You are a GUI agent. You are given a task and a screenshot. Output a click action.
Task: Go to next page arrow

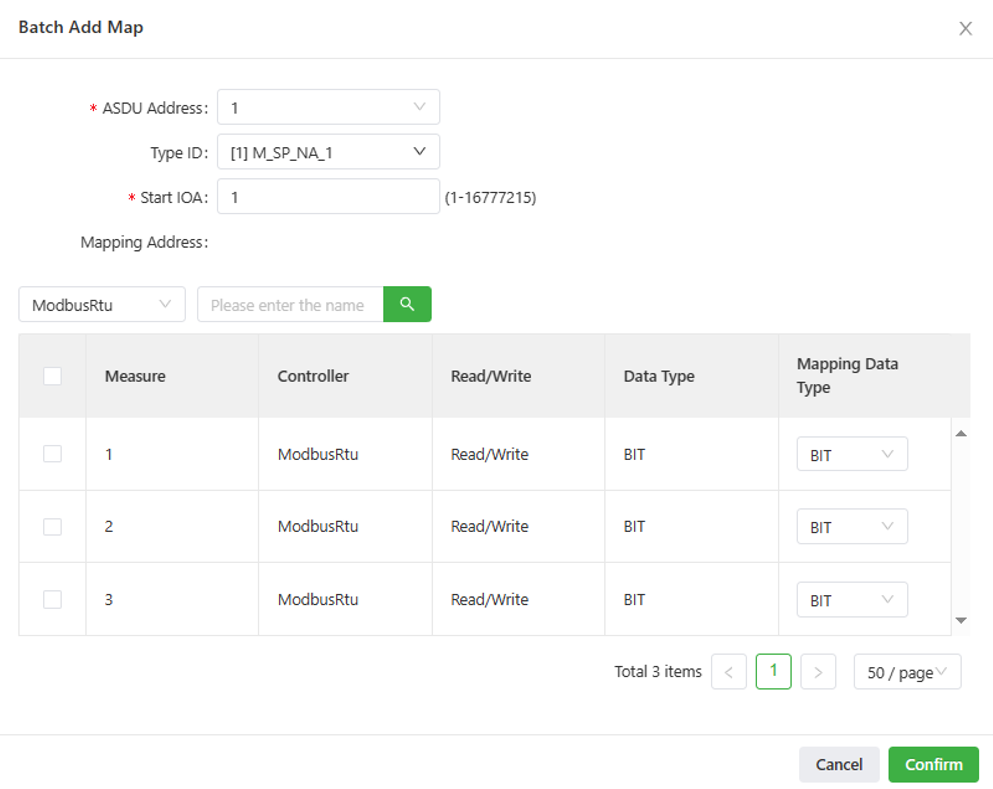(x=818, y=673)
